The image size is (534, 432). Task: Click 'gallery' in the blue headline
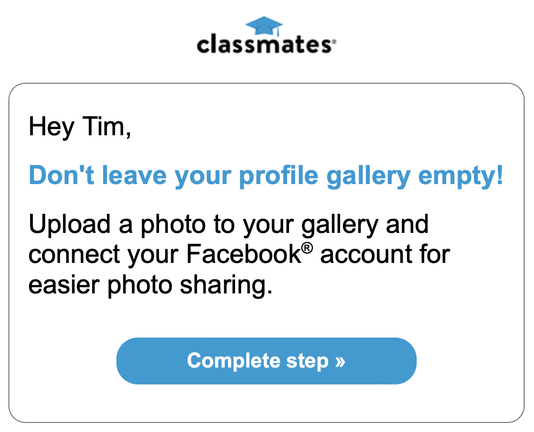[x=368, y=176]
